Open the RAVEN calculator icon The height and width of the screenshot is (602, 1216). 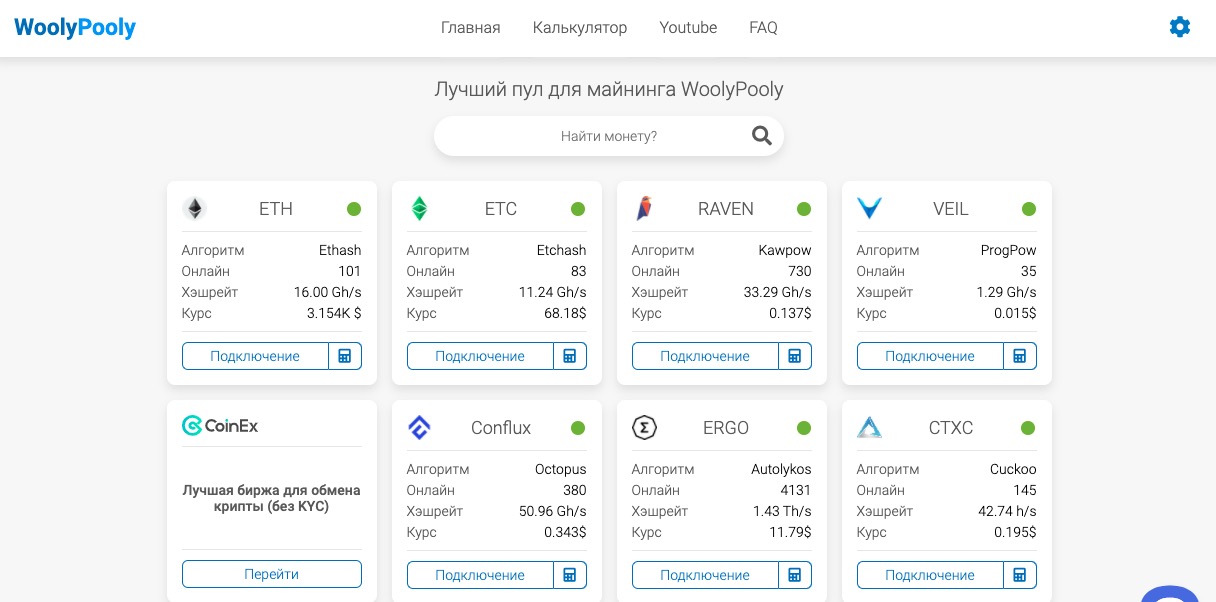[x=795, y=356]
